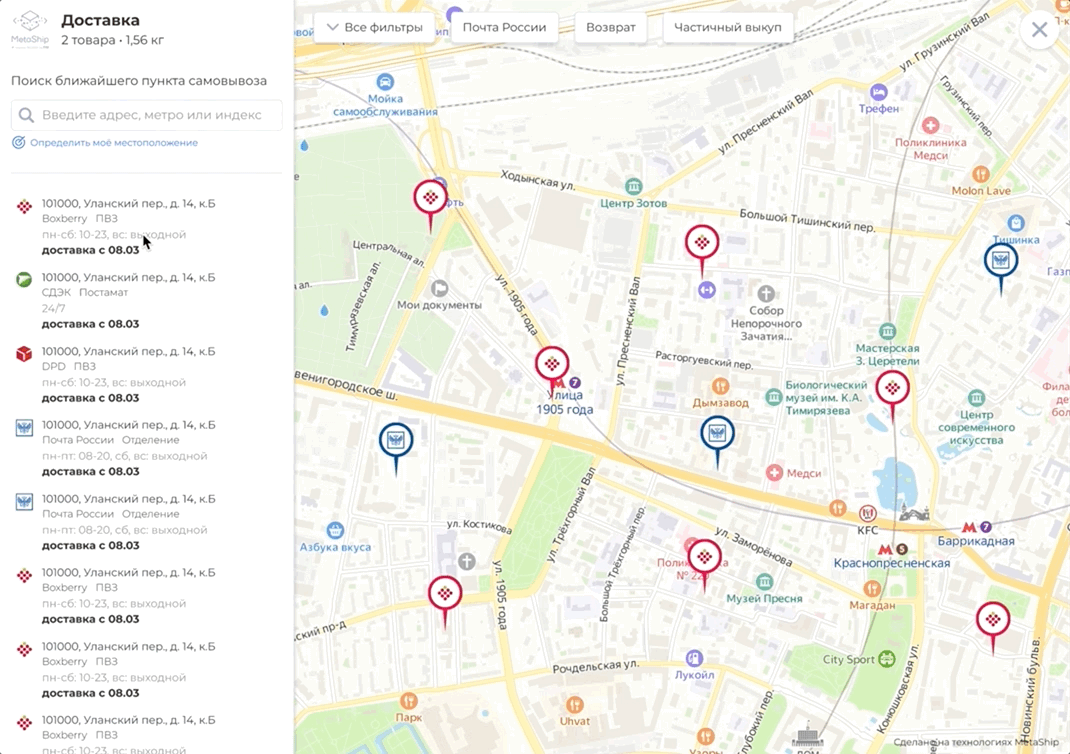The width and height of the screenshot is (1070, 754).
Task: Click the Лукойл gas station icon
Action: (x=694, y=658)
